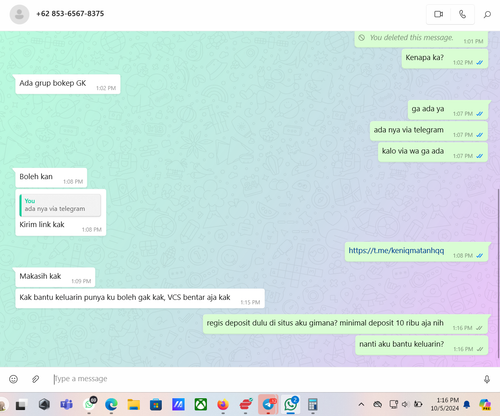Open Copilot from the taskbar corner

click(x=484, y=405)
